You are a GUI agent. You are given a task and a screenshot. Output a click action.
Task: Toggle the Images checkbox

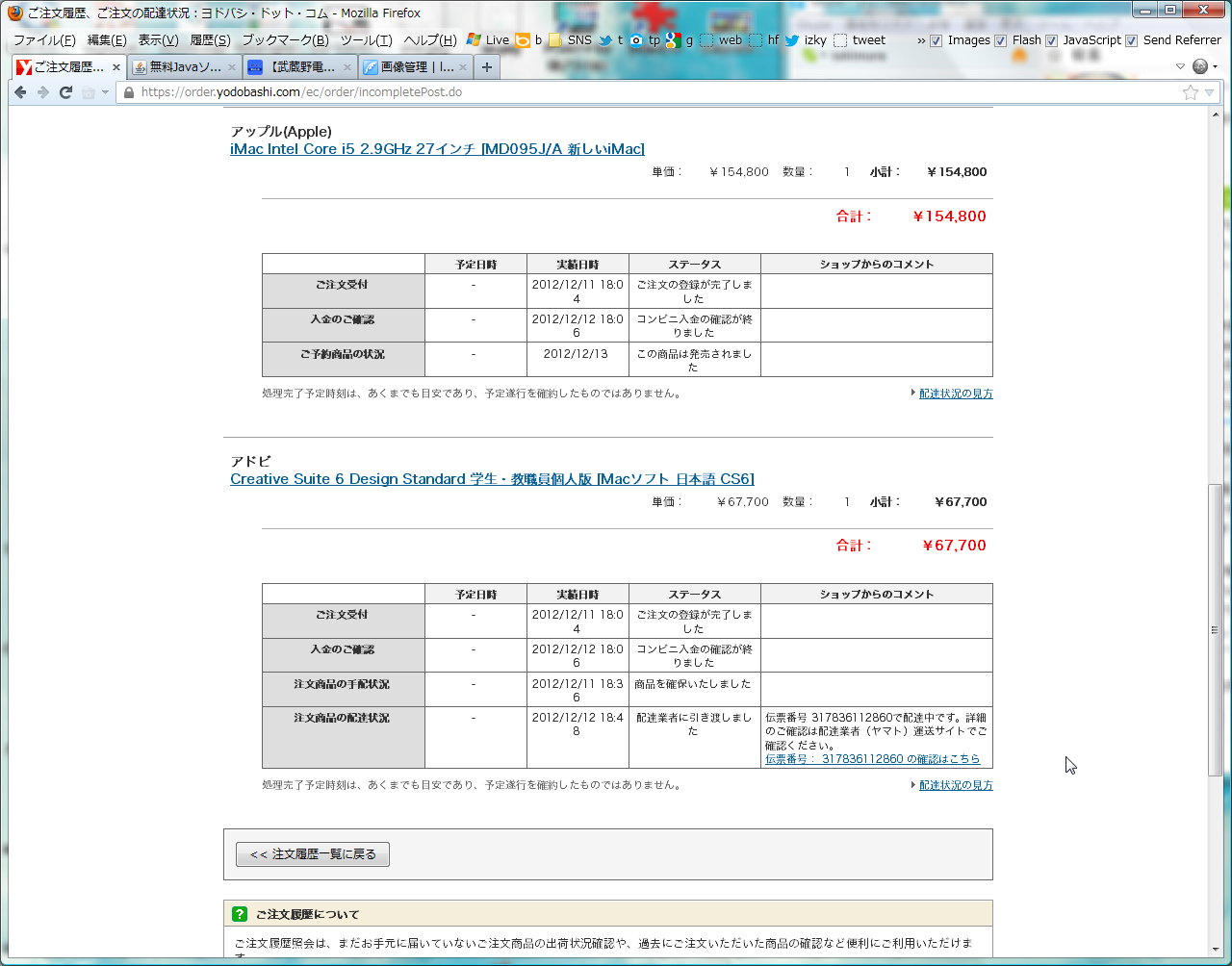coord(936,40)
